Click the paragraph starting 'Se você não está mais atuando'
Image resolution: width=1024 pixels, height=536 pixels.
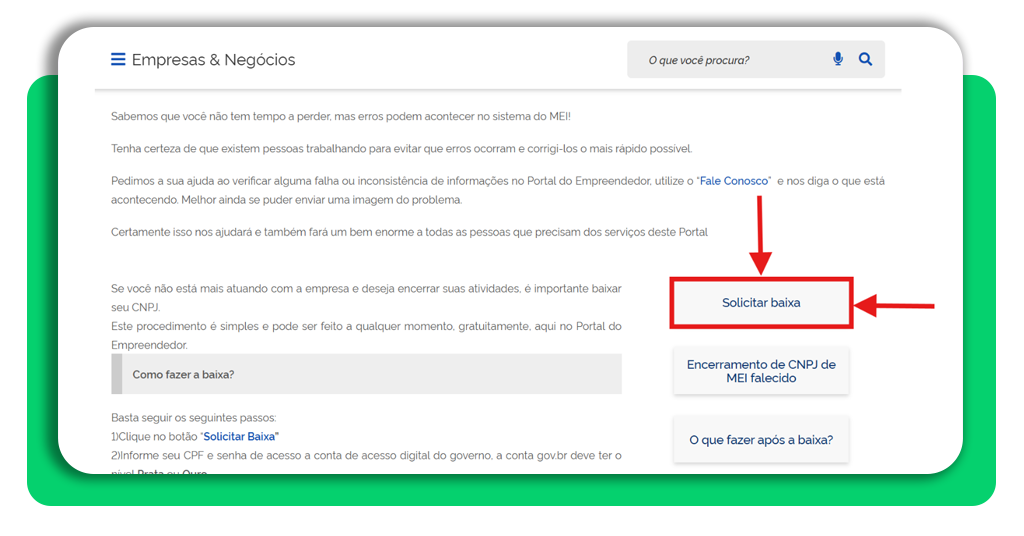(x=366, y=289)
